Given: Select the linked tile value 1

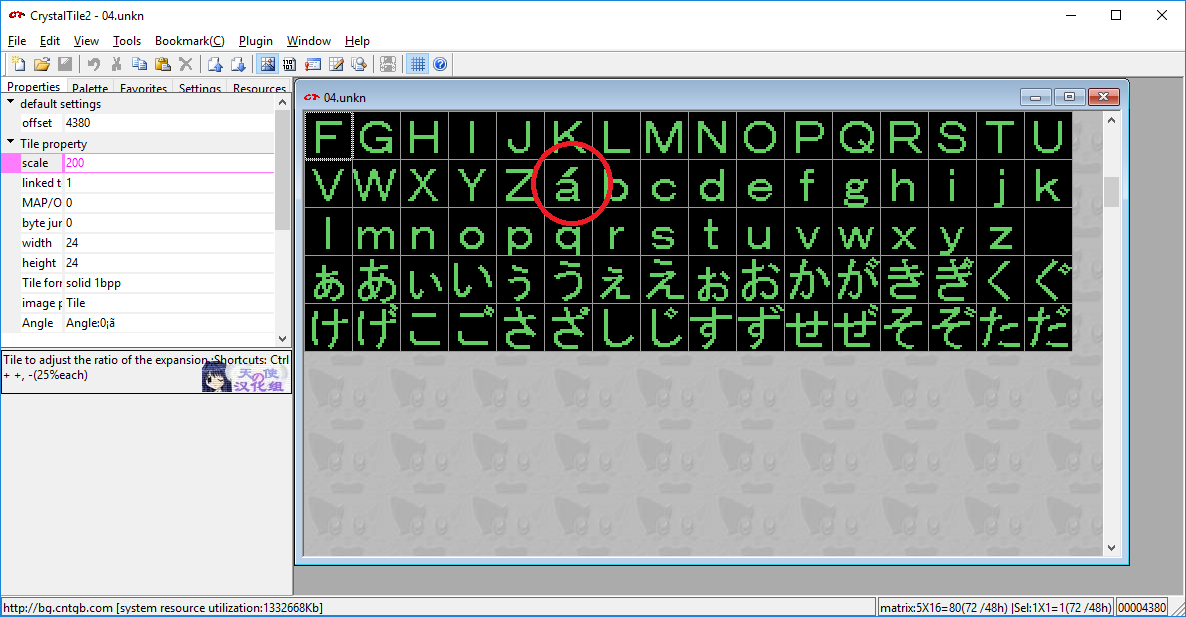Looking at the screenshot, I should point(169,183).
